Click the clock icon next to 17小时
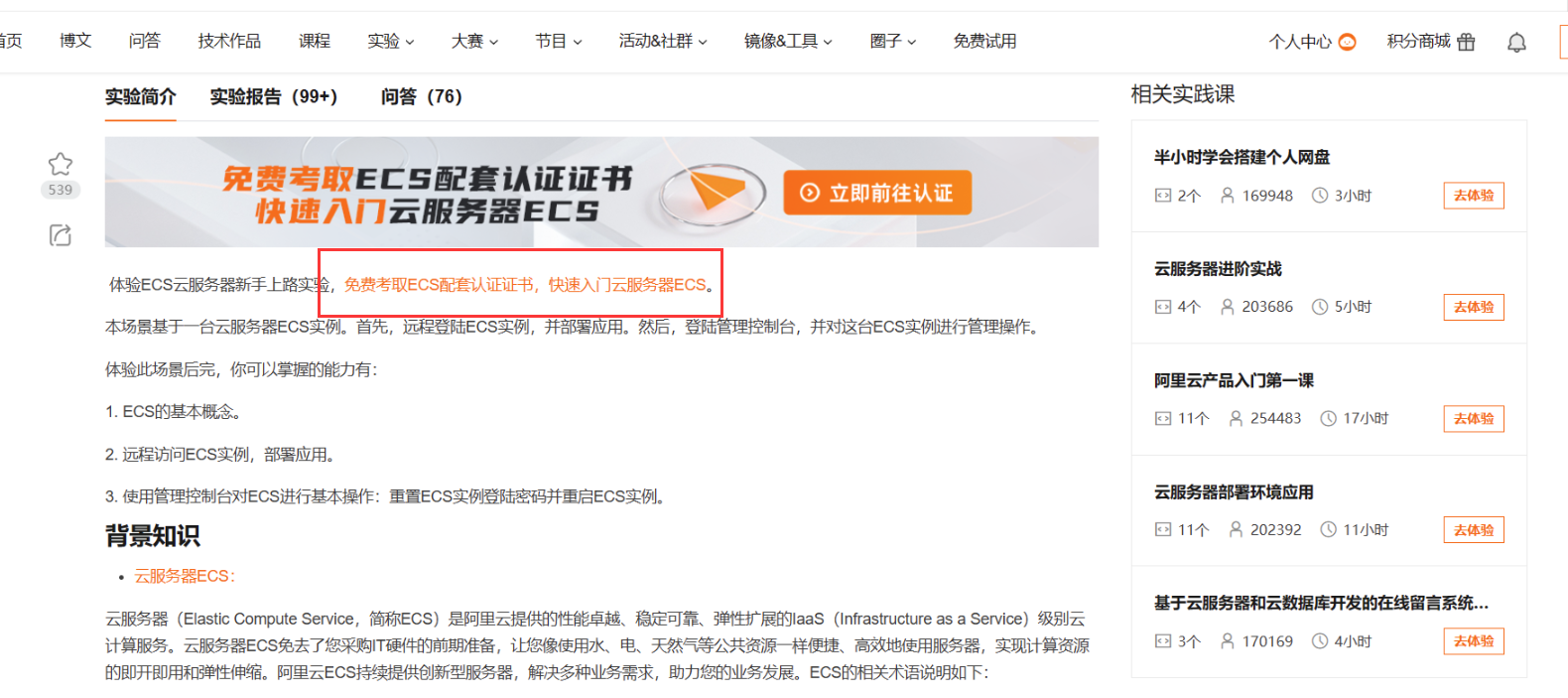The height and width of the screenshot is (698, 1568). 1328,418
